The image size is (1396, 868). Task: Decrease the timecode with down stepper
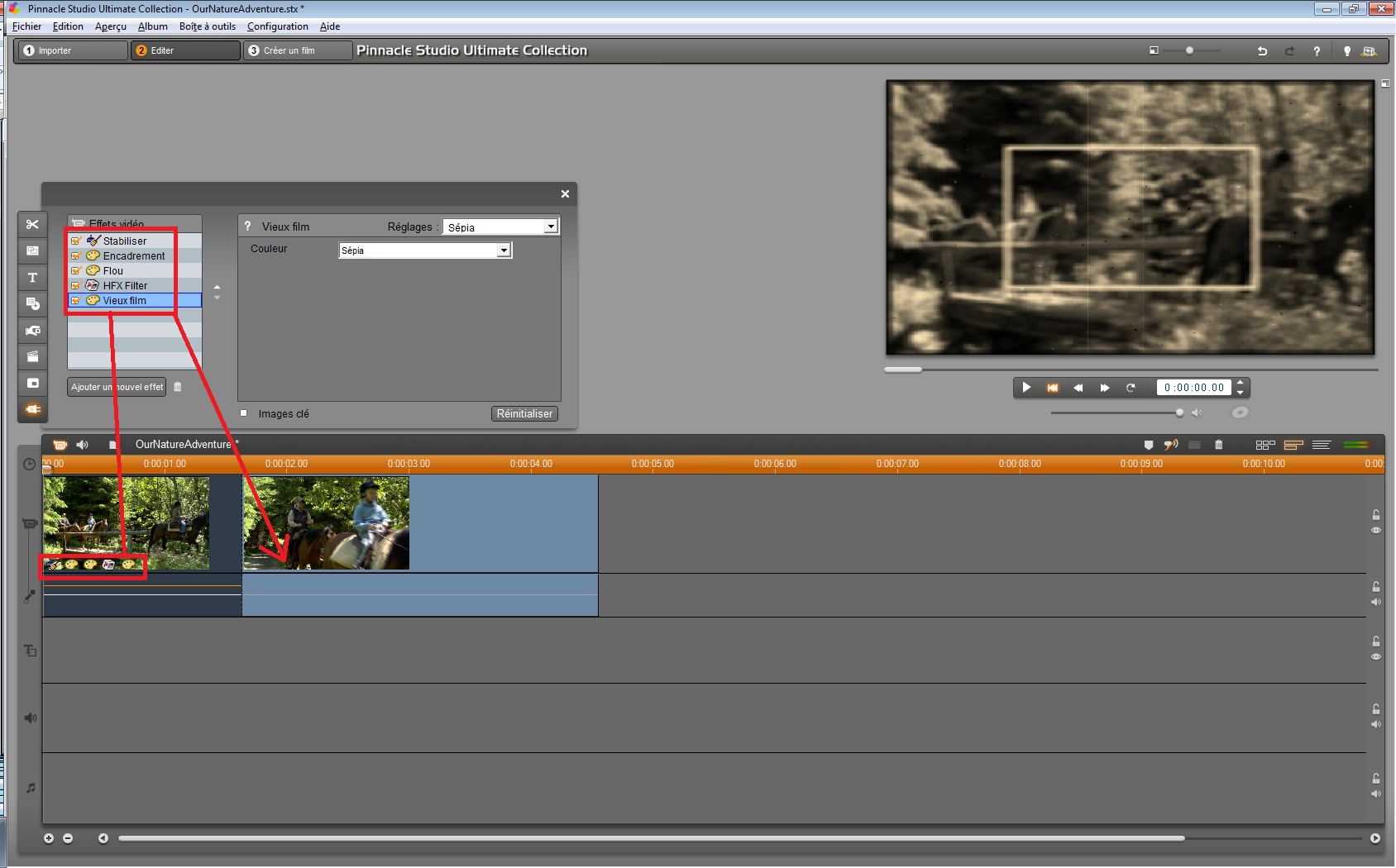click(1240, 393)
